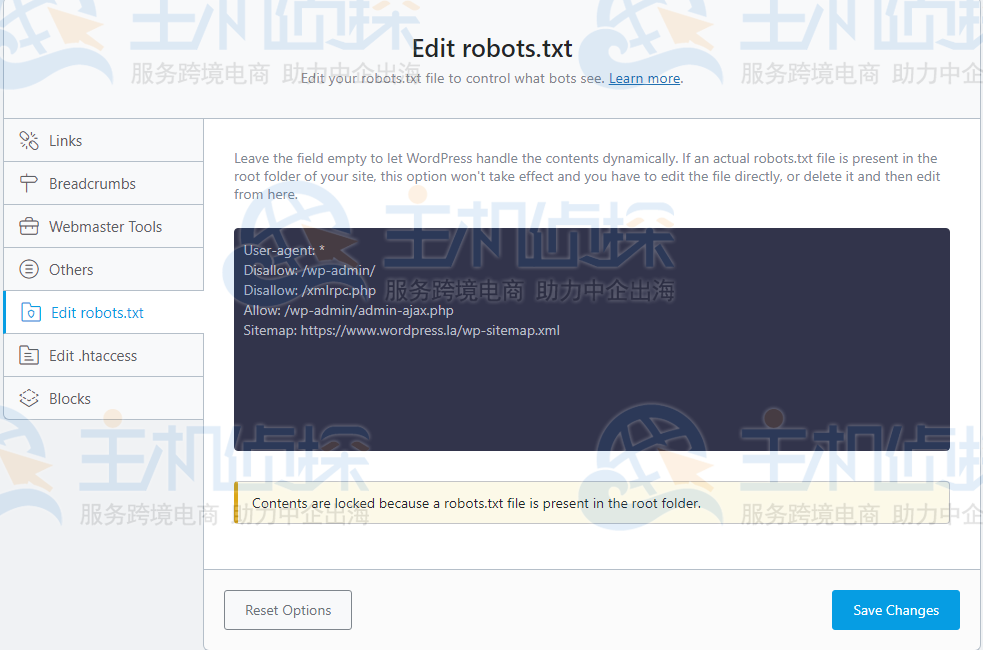Image resolution: width=983 pixels, height=650 pixels.
Task: Switch to the Edit .htaccess tab
Action: (x=94, y=355)
